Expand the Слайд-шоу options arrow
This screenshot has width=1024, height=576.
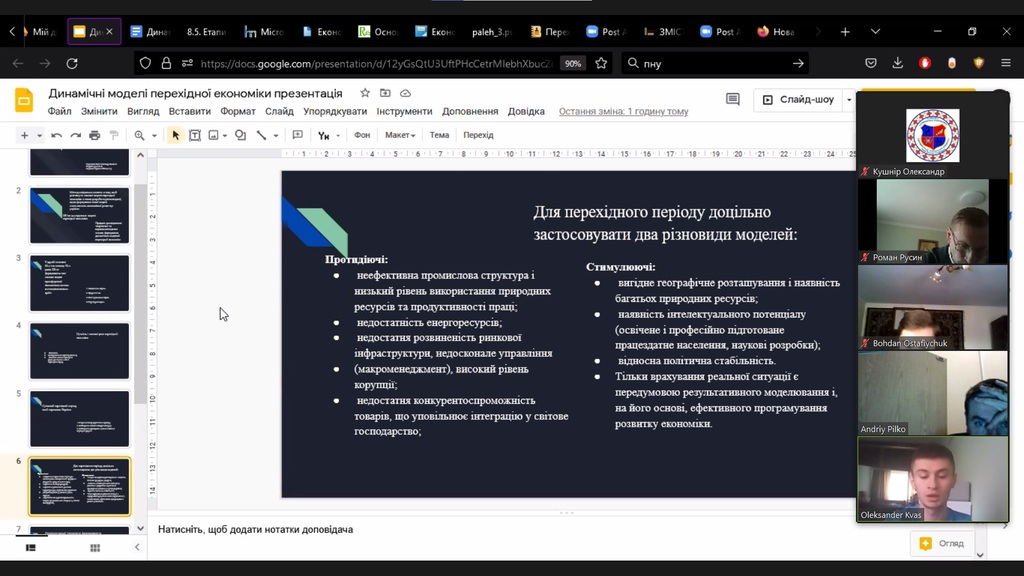(848, 100)
